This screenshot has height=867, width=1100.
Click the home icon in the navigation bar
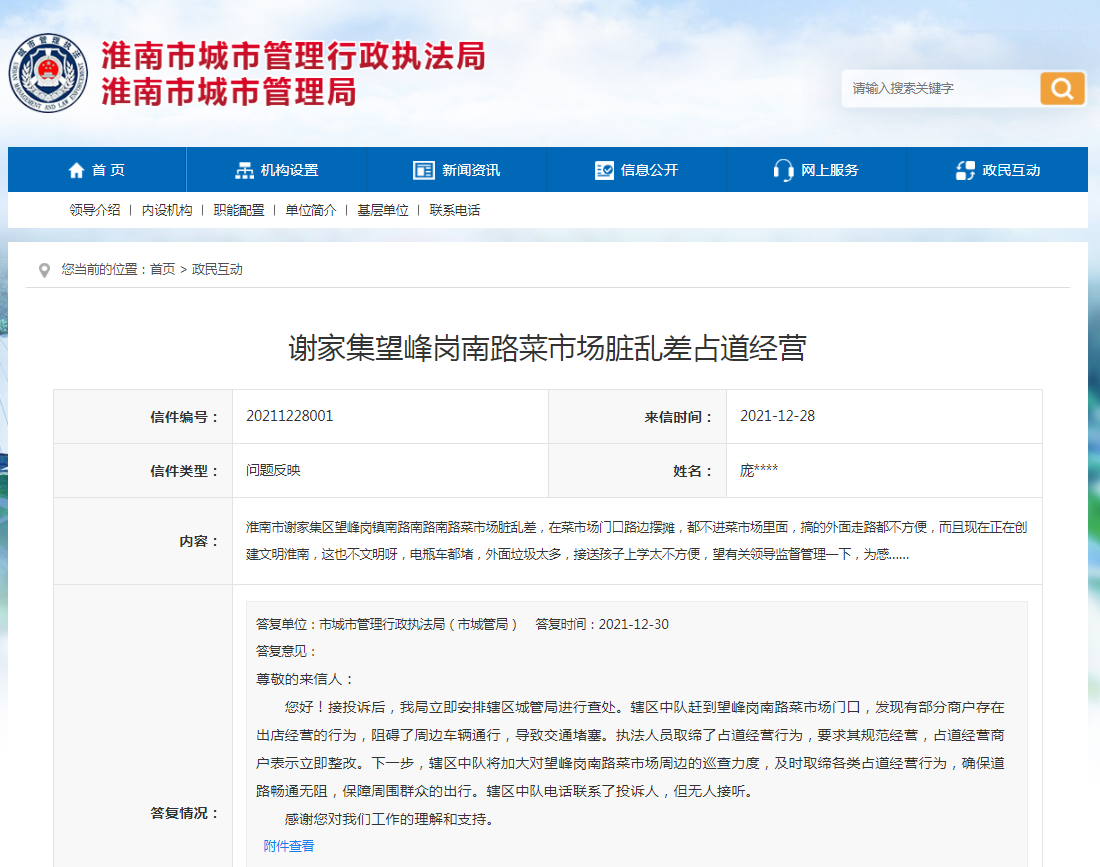(x=76, y=169)
